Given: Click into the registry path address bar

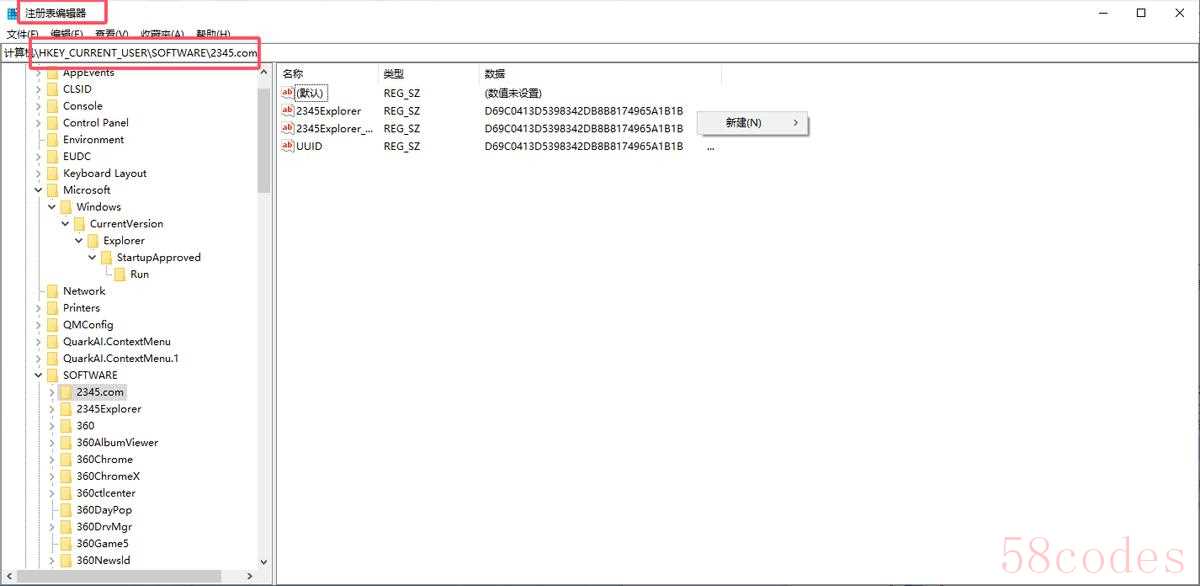Looking at the screenshot, I should click(600, 53).
